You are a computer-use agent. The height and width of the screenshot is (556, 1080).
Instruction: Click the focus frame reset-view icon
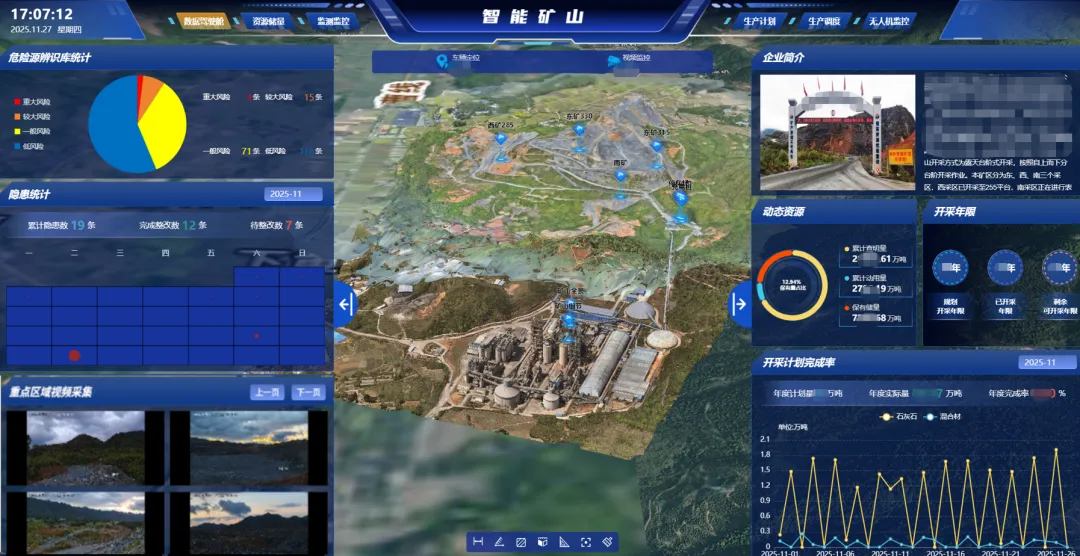(585, 542)
